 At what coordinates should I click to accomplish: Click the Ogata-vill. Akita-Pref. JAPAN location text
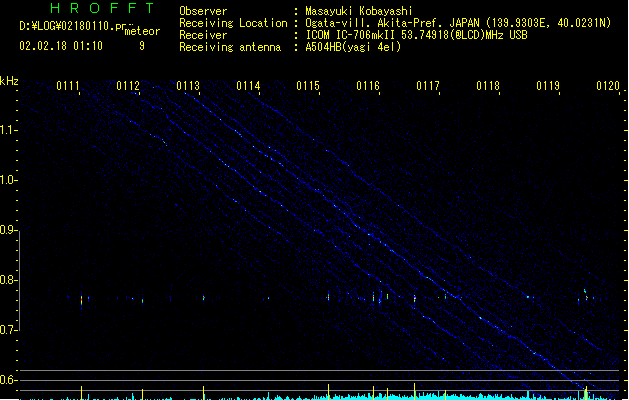[392, 23]
